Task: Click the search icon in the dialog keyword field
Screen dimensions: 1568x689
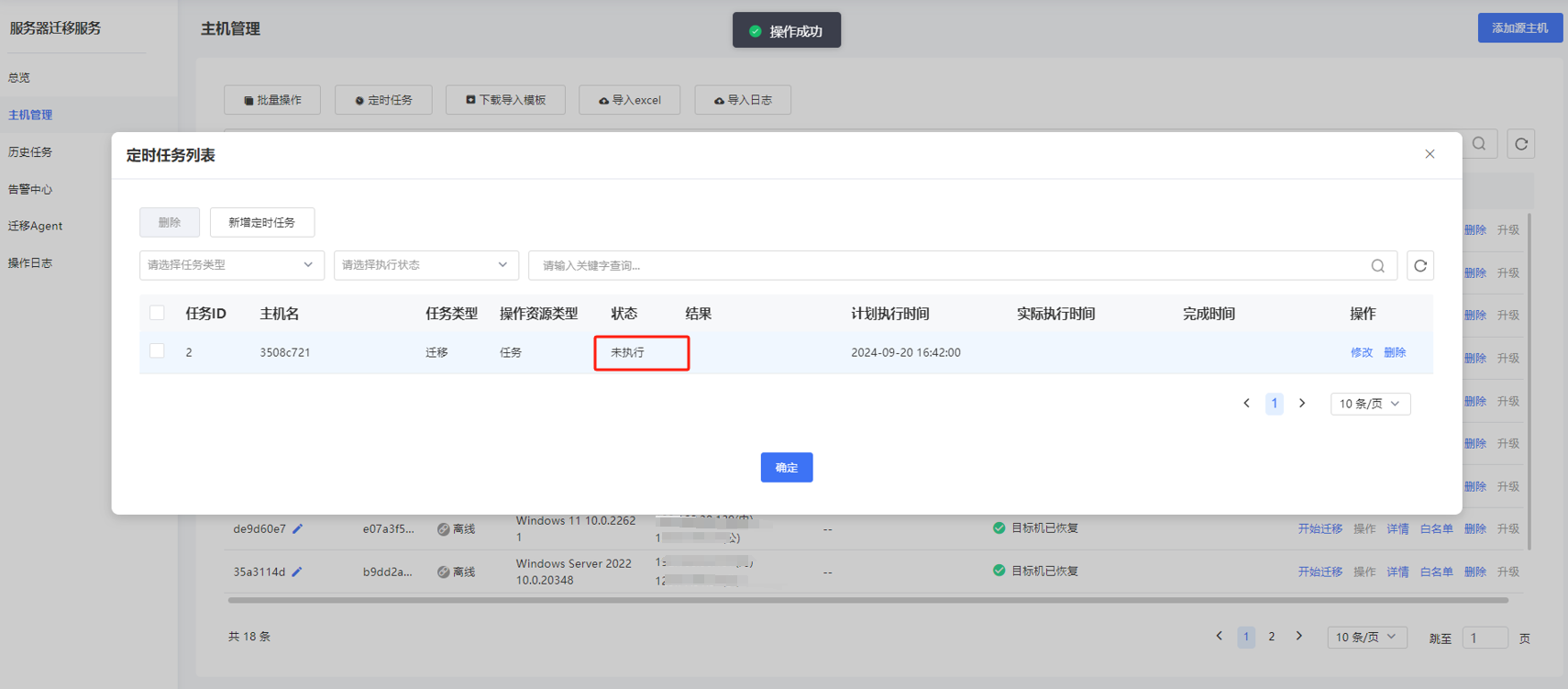Action: click(x=1377, y=266)
